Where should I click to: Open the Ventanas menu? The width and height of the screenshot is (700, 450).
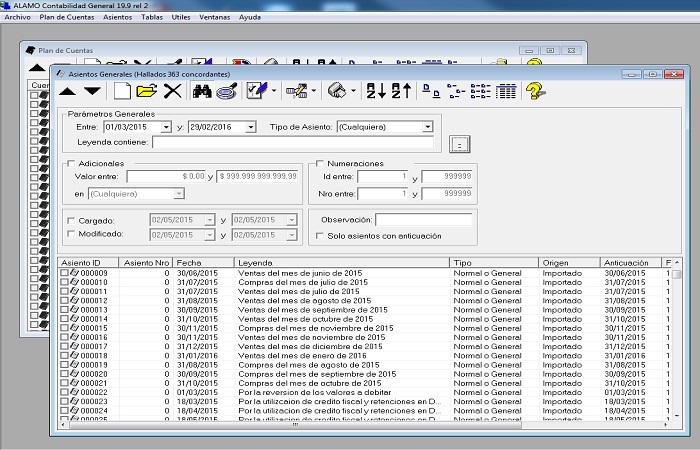214,17
